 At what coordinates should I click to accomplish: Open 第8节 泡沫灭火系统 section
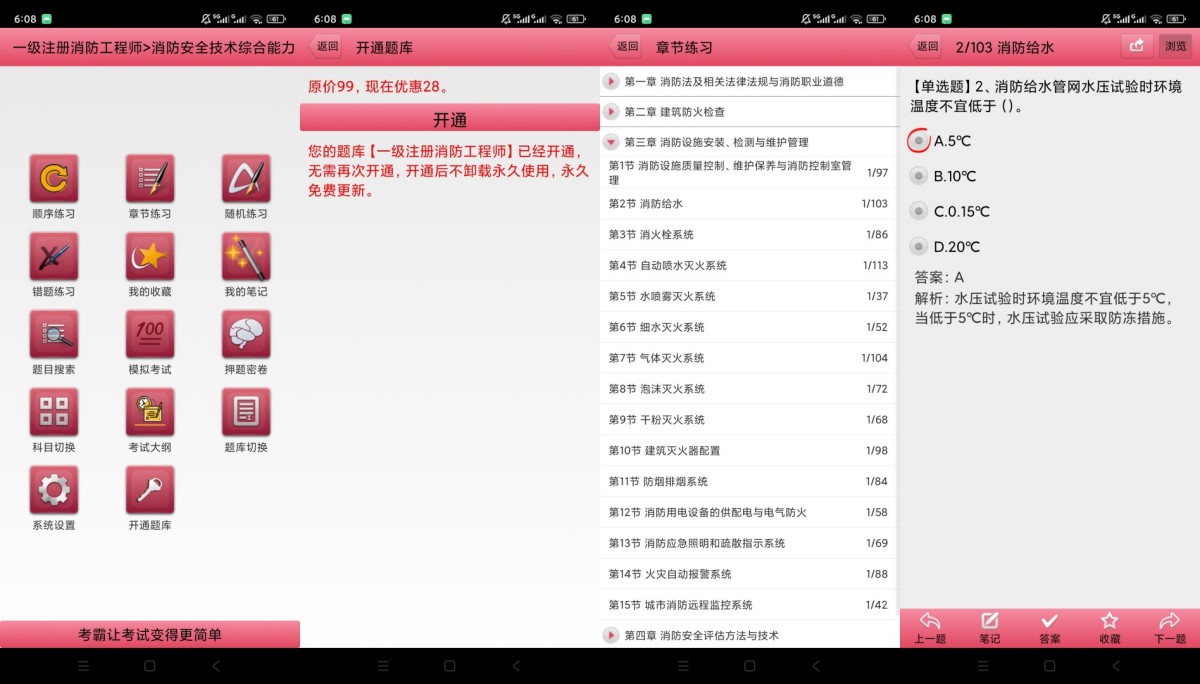tap(750, 389)
